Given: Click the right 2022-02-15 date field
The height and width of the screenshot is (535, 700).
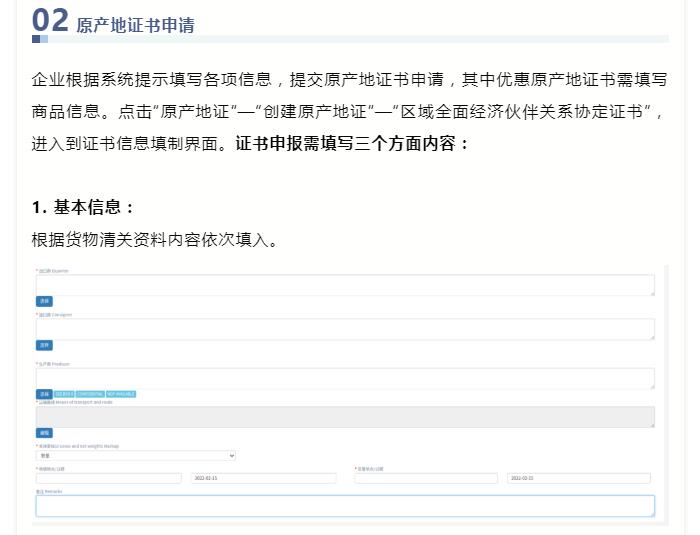Looking at the screenshot, I should [578, 478].
